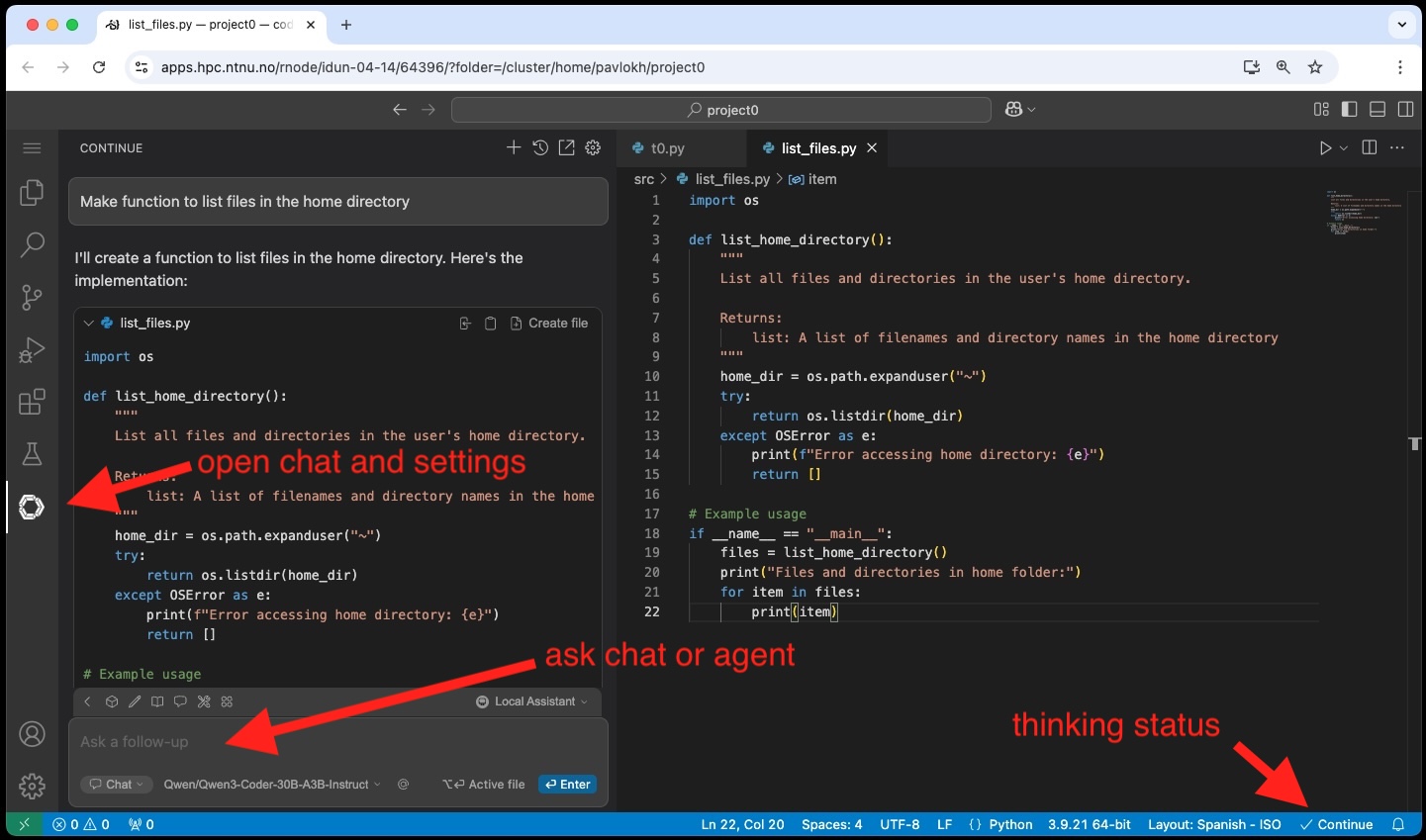Click the cube models icon in chat toolbar

112,701
